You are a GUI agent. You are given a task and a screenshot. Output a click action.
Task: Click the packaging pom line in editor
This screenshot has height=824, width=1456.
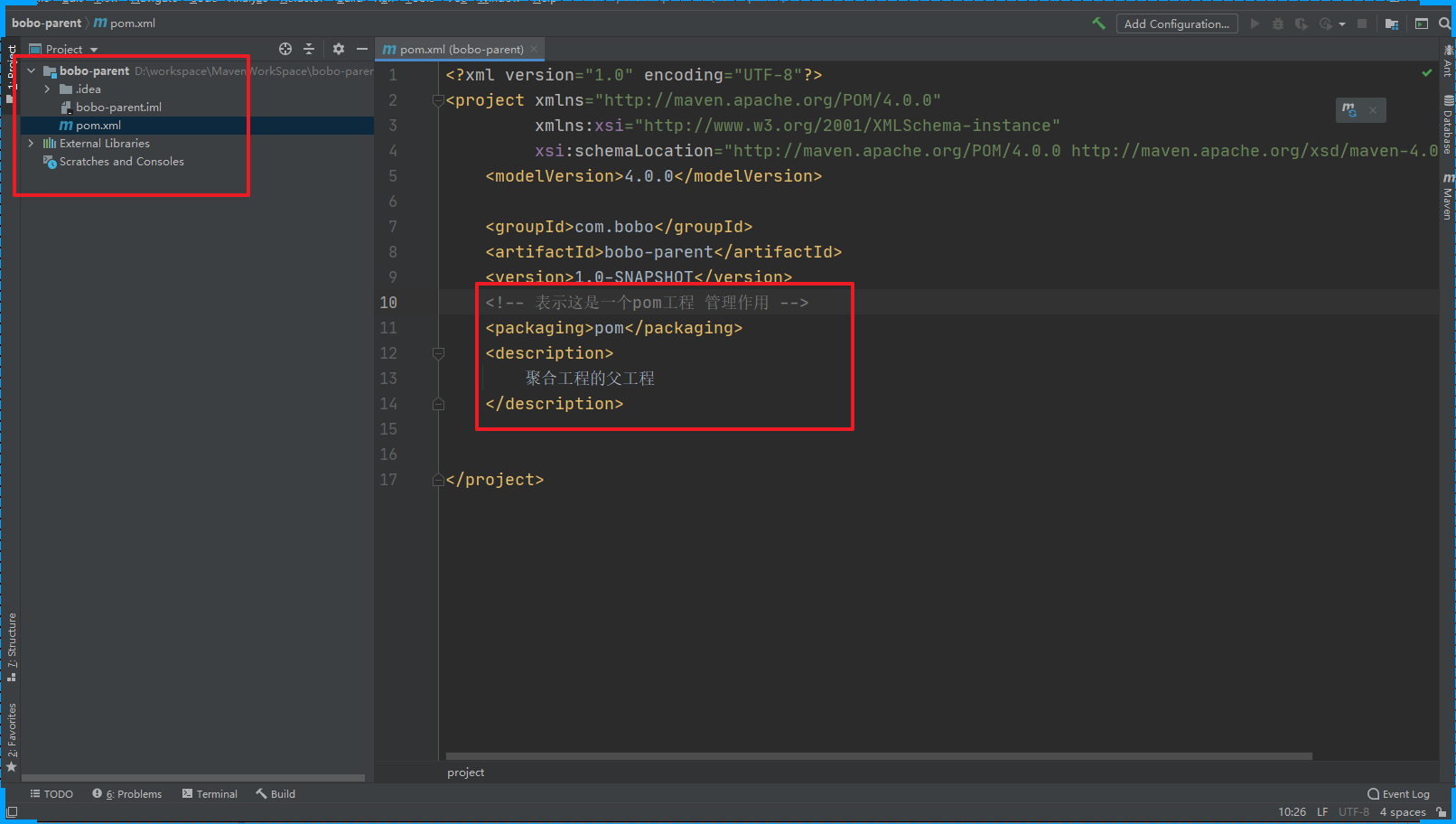point(614,328)
